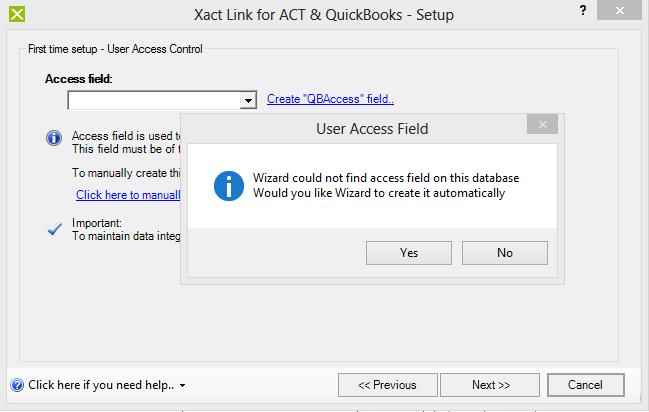Open the small arrow menu beside help text
Viewport: 649px width, 412px height.
coord(183,385)
